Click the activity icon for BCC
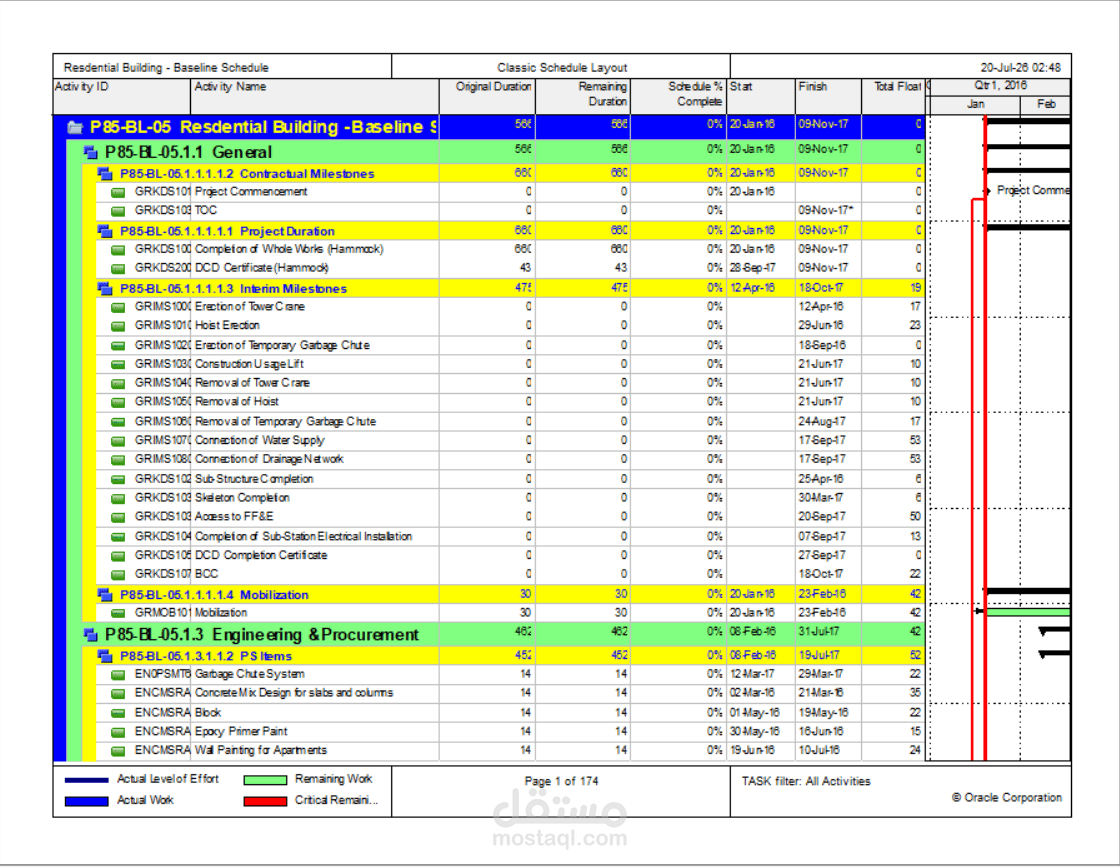Image resolution: width=1120 pixels, height=867 pixels. pos(118,574)
